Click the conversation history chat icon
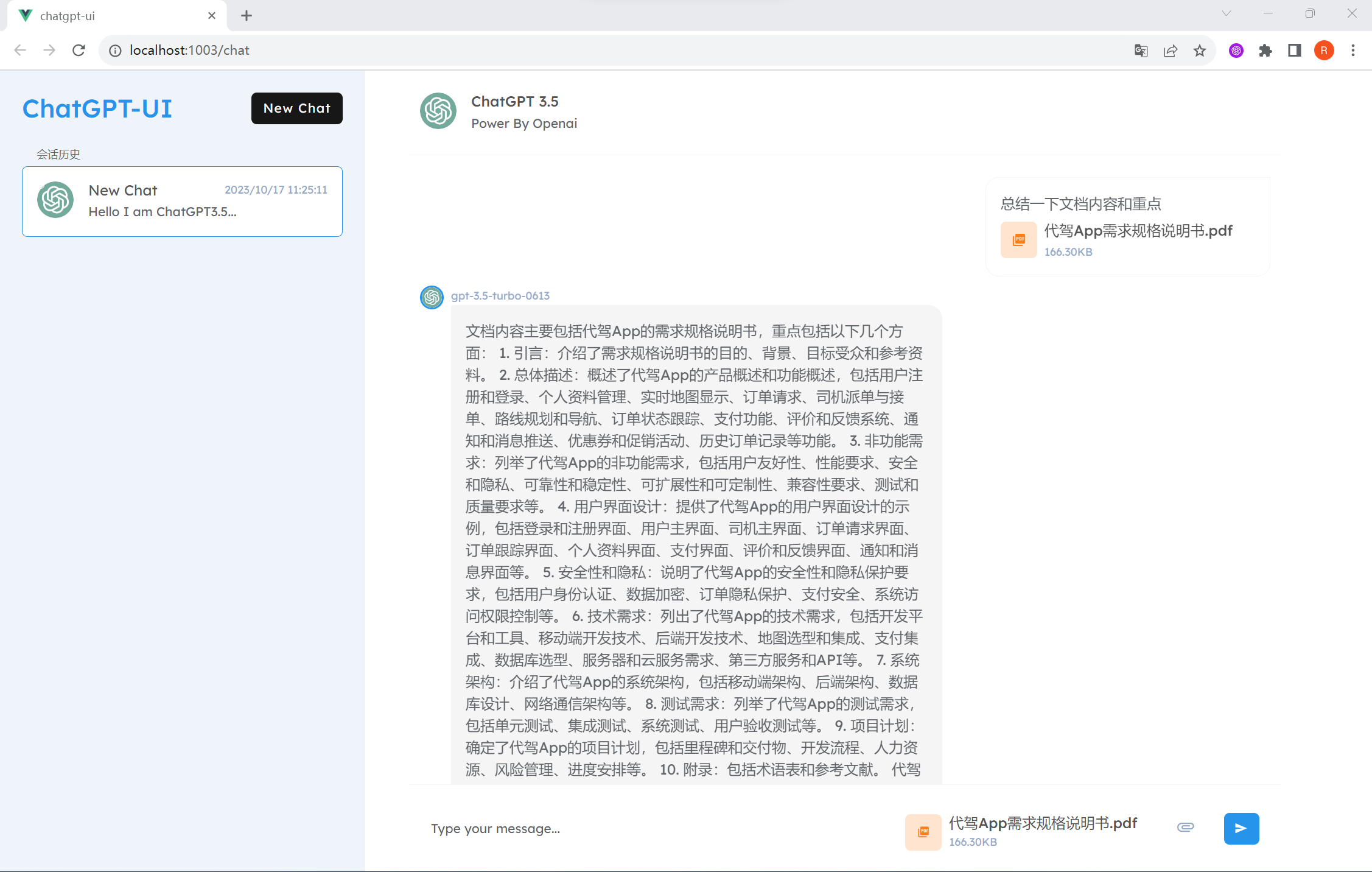Viewport: 1372px width, 872px height. (x=55, y=200)
